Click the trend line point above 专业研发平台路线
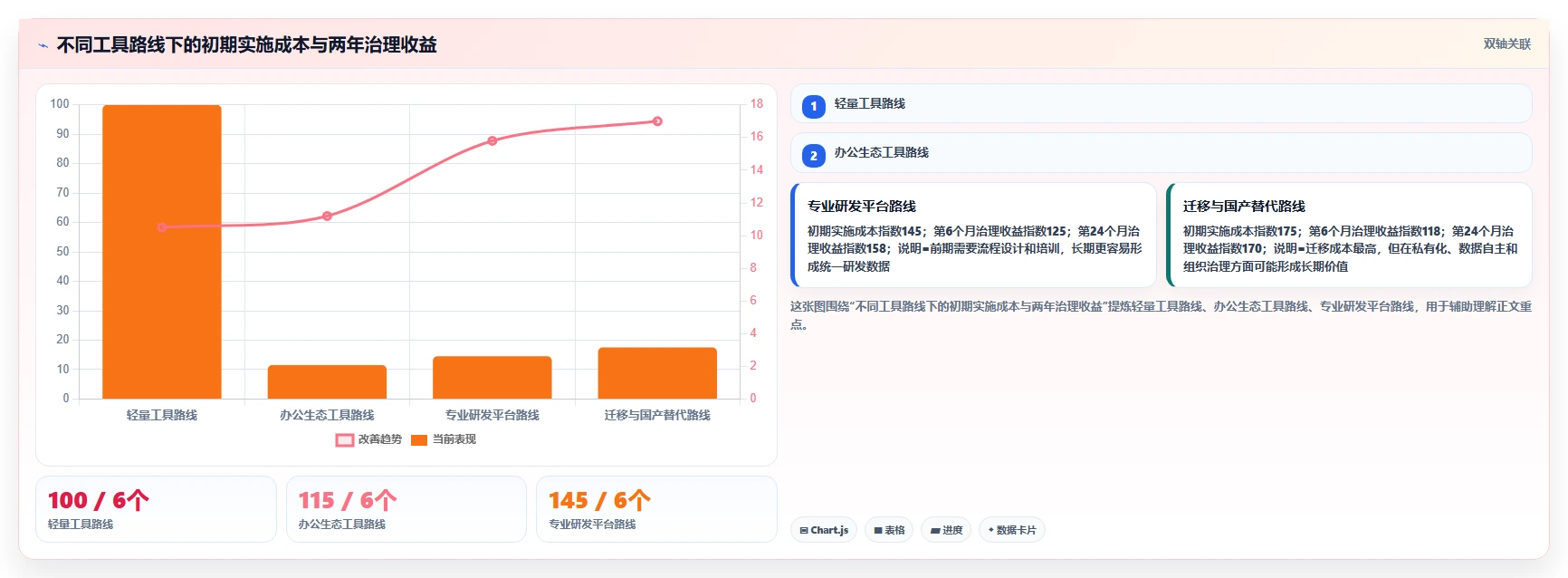The image size is (1568, 578). click(x=492, y=140)
